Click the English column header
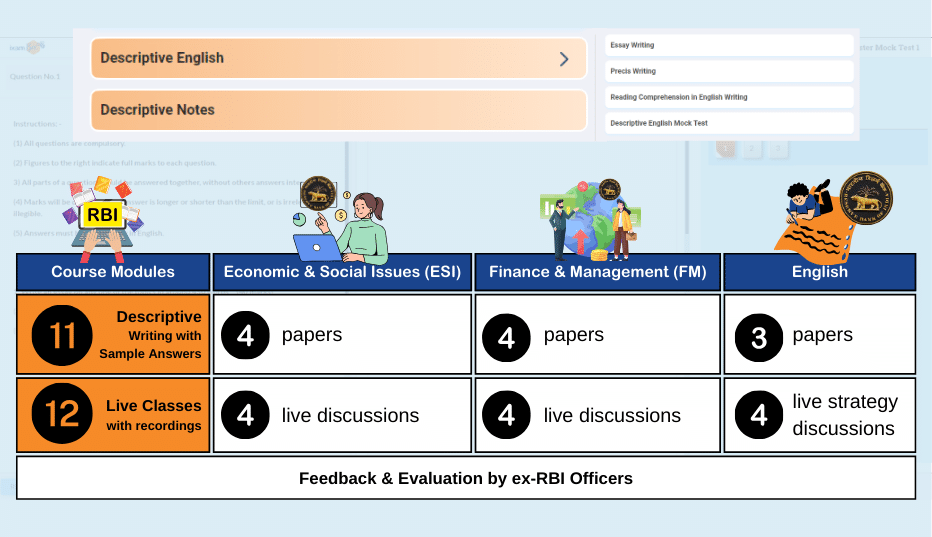Screen dimensions: 932x537 pyautogui.click(x=819, y=272)
